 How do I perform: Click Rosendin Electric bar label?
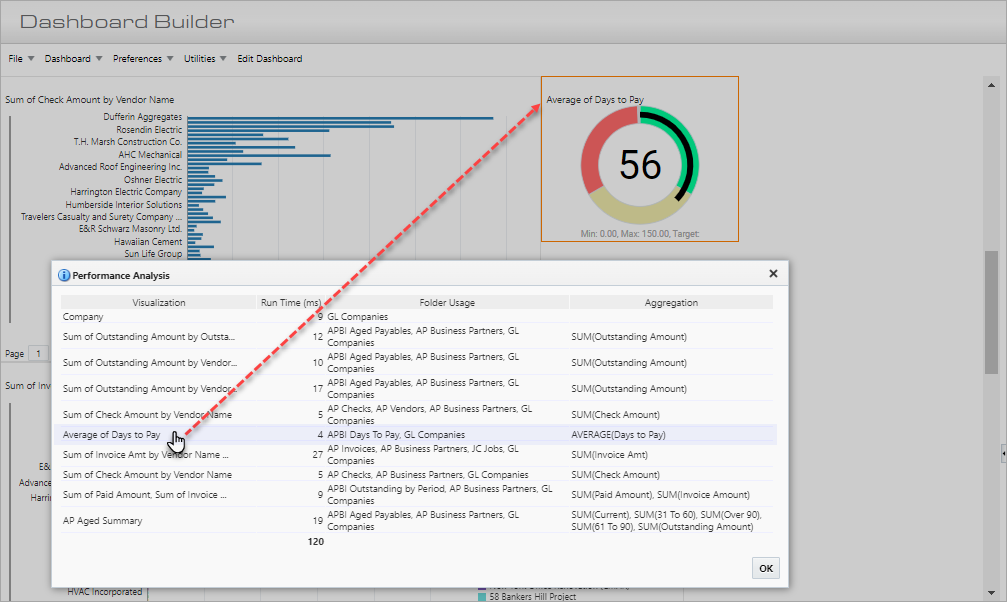[149, 130]
